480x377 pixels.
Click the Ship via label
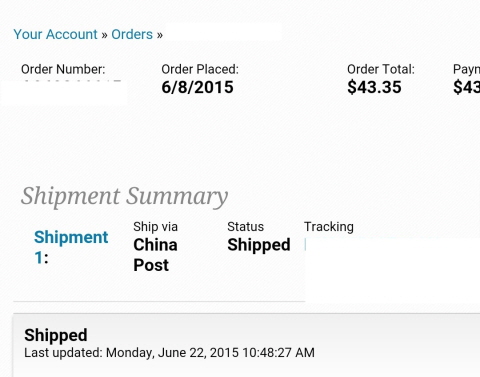click(x=155, y=227)
